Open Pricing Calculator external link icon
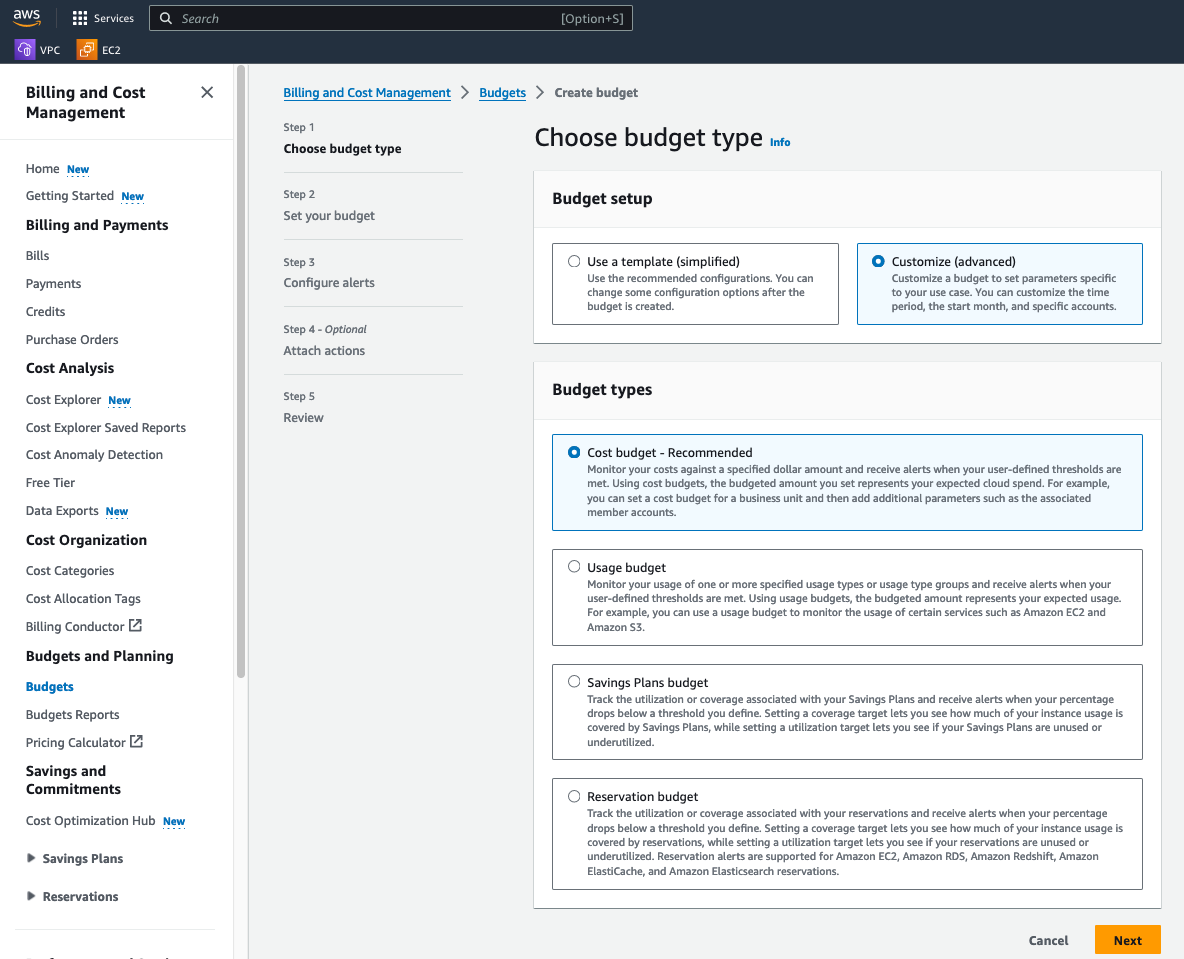Screen dimensions: 1184x959 click(136, 742)
